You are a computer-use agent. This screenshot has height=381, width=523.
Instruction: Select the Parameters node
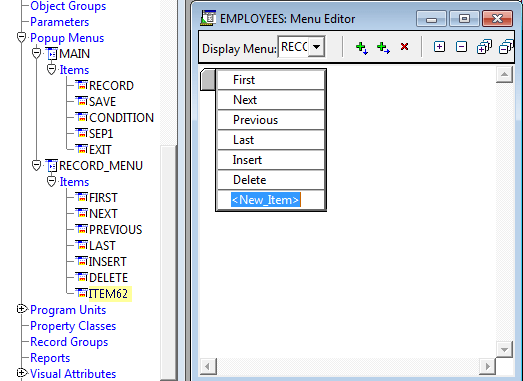(x=59, y=22)
